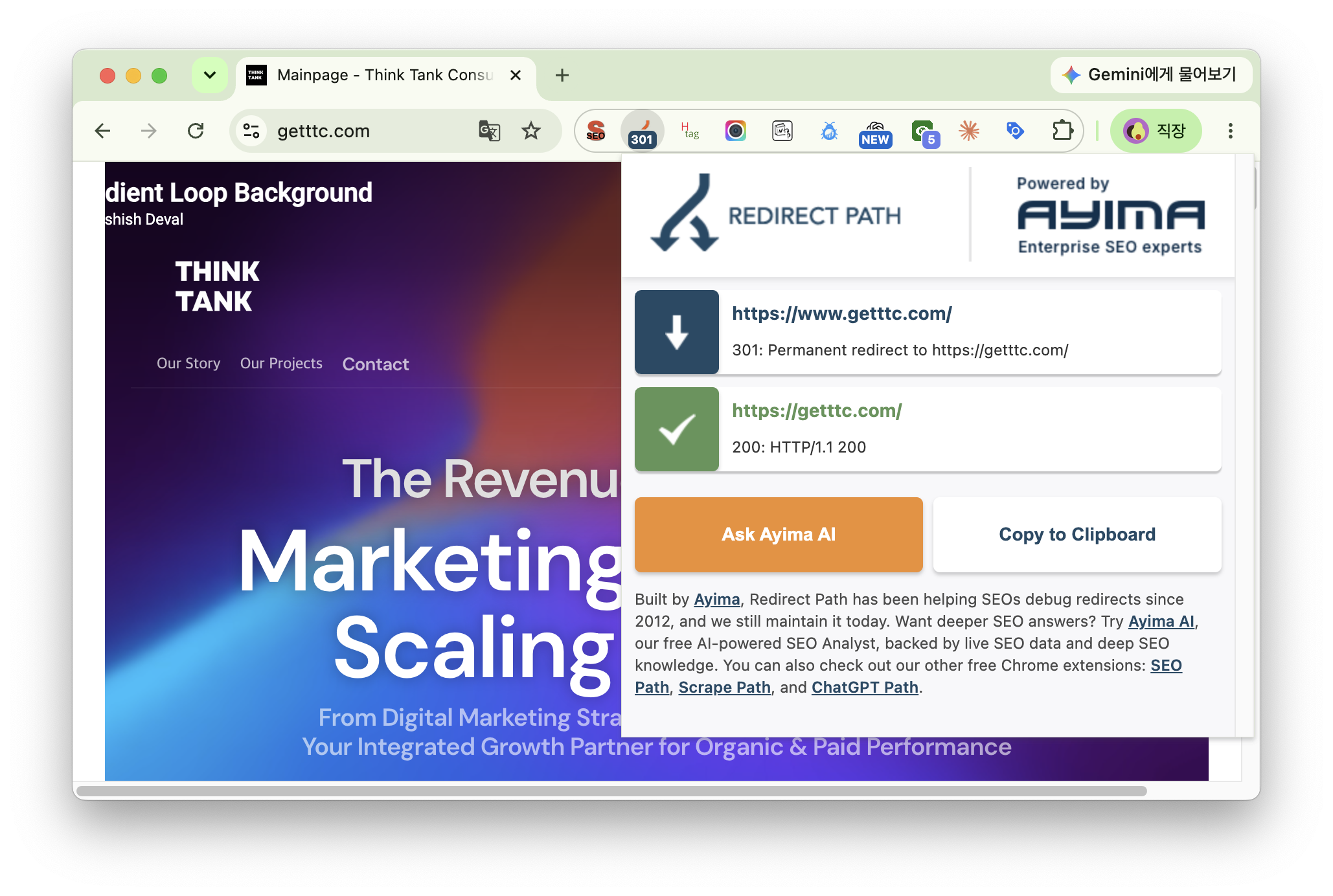Open the Chrome three-dot menu
Screen dimensions: 1333x896
click(x=1230, y=131)
